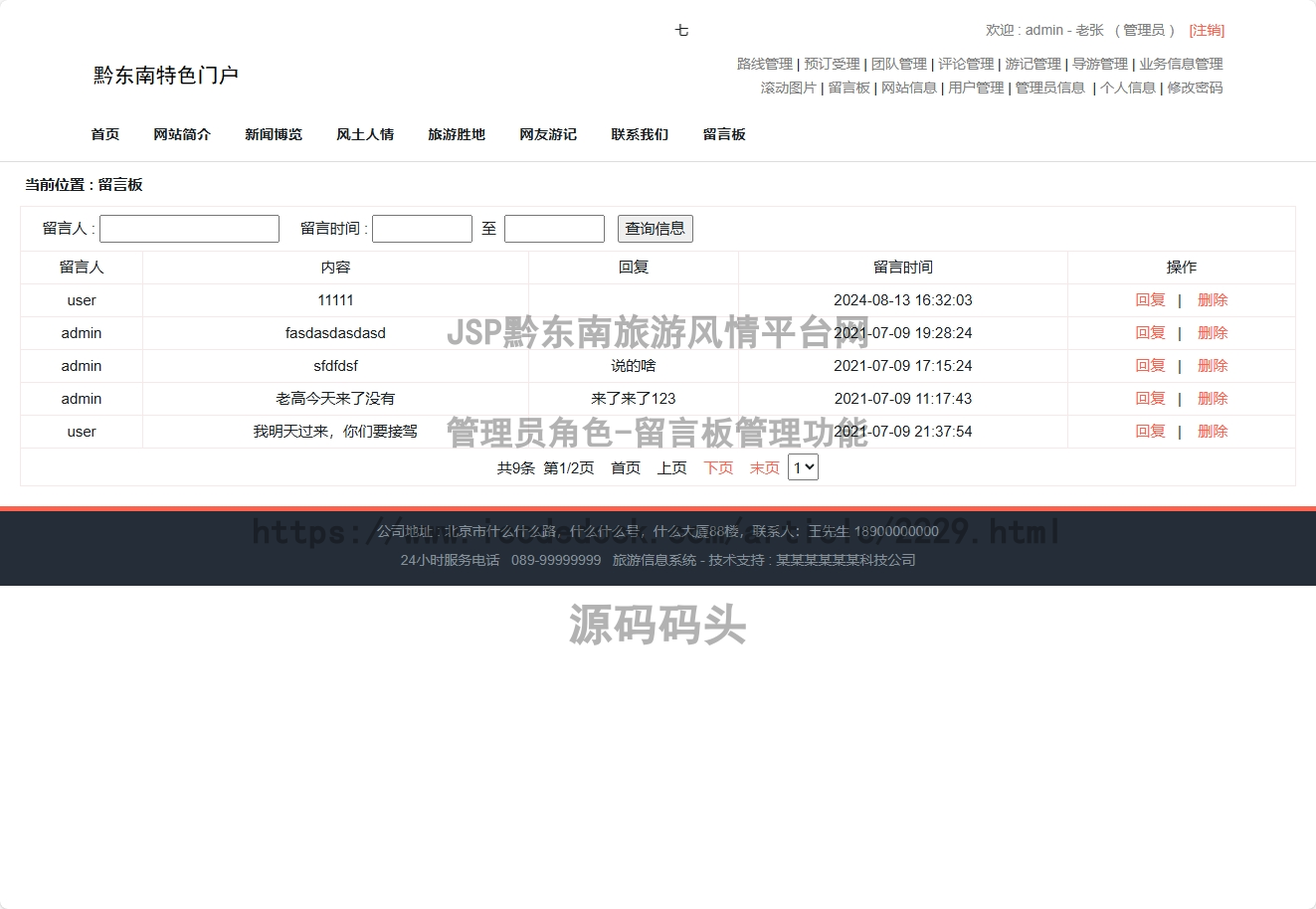This screenshot has width=1316, height=909.
Task: Select timestamp 2021-07-09 17:15:24
Action: (x=903, y=366)
